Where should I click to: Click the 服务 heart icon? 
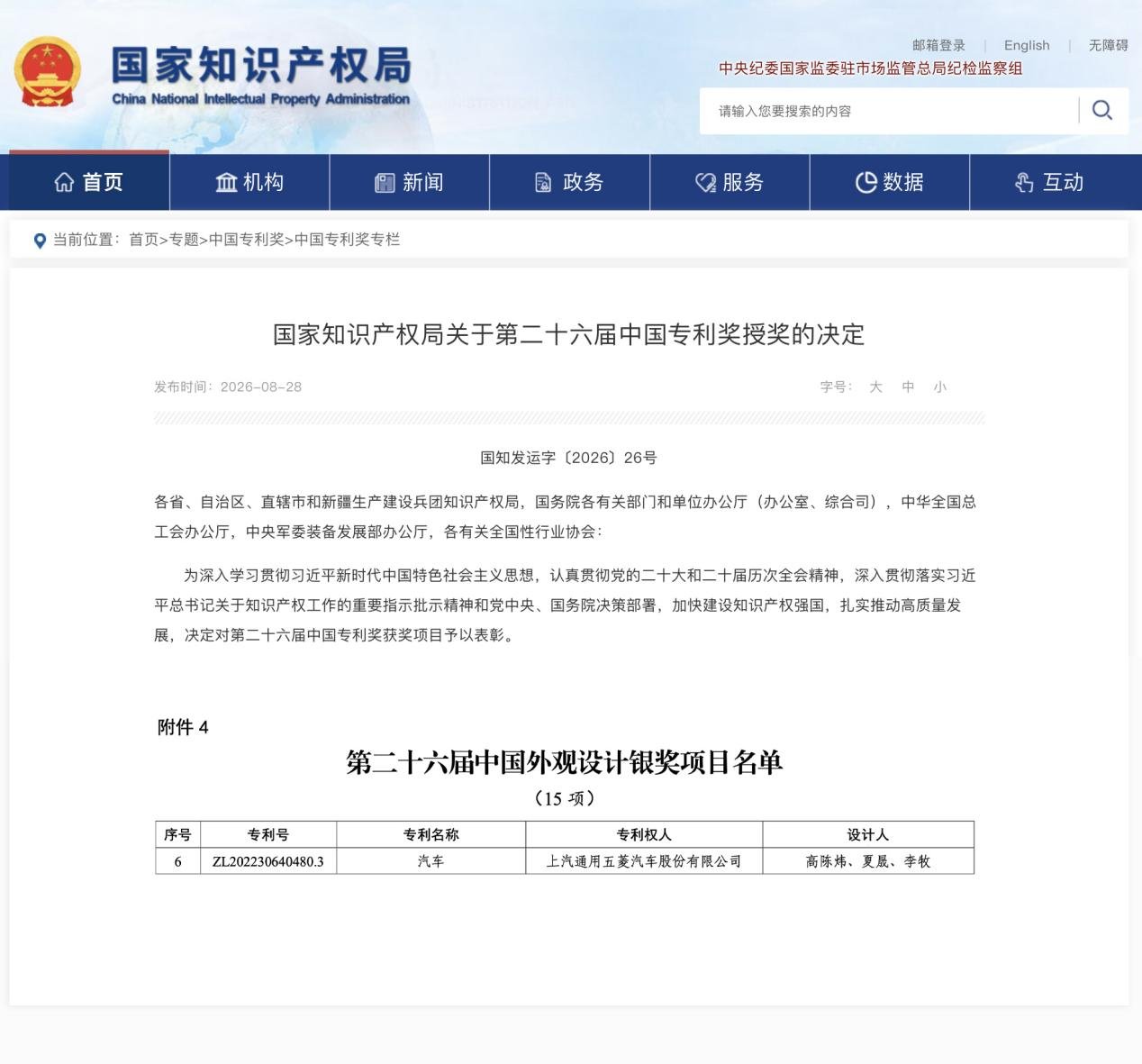(x=705, y=183)
